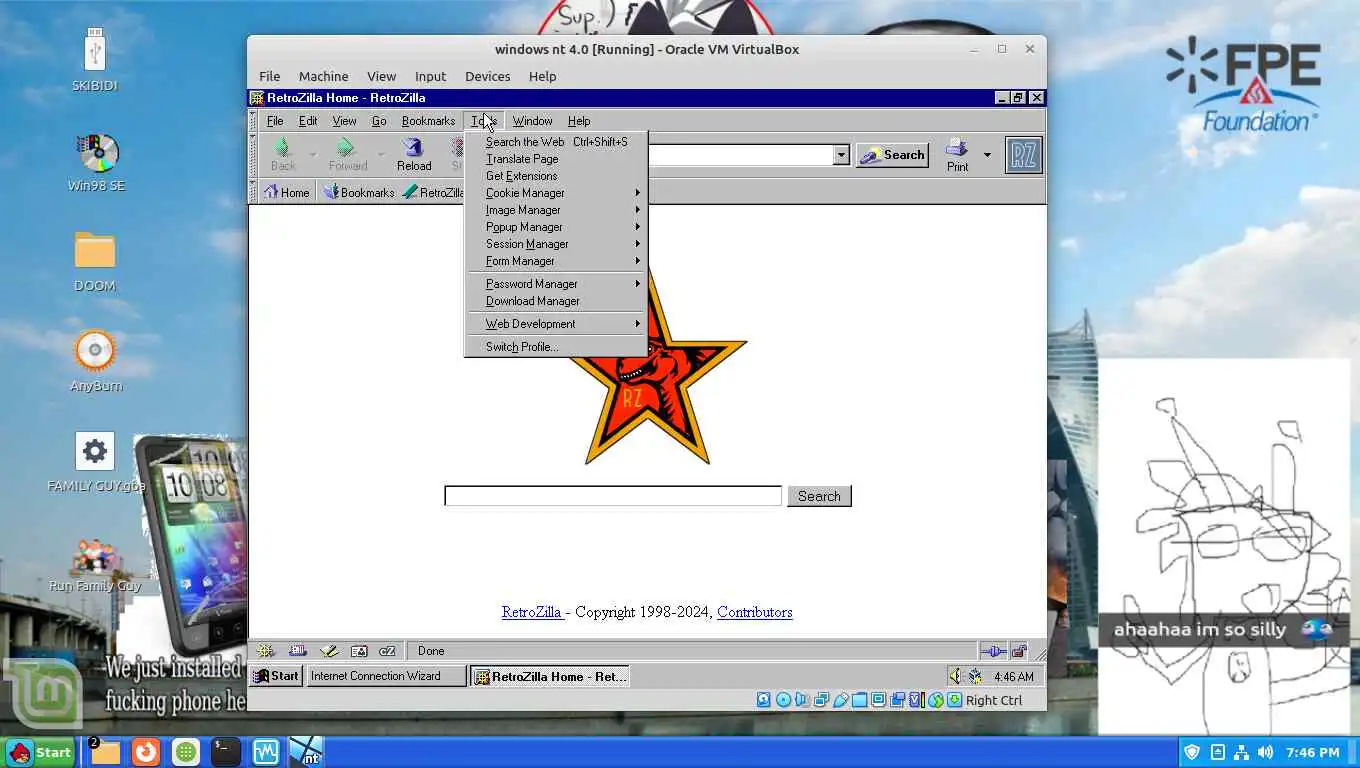Expand the Image Manager submenu
Image resolution: width=1360 pixels, height=768 pixels.
click(x=556, y=210)
